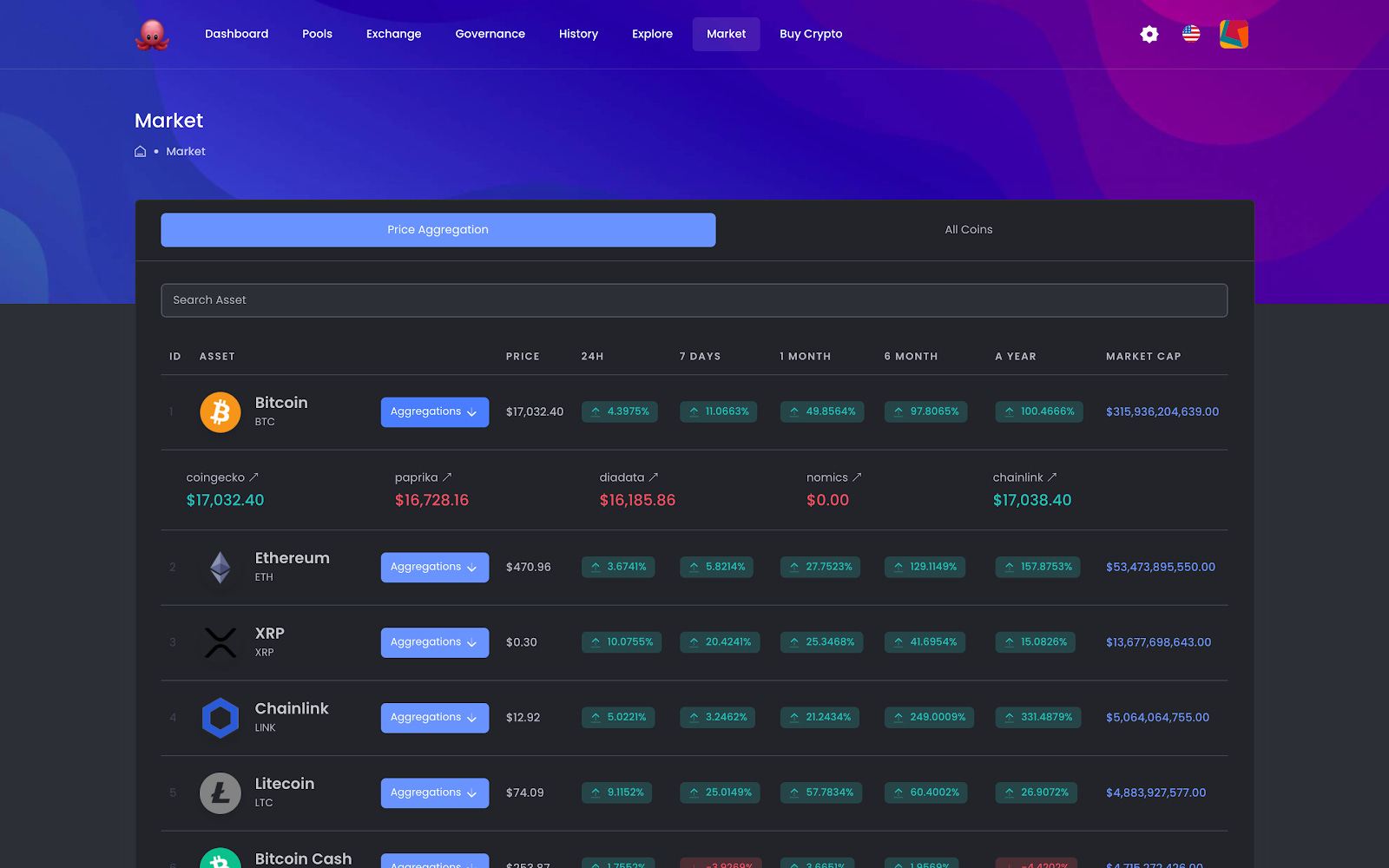Click diadata source name
The image size is (1389, 868).
(622, 477)
